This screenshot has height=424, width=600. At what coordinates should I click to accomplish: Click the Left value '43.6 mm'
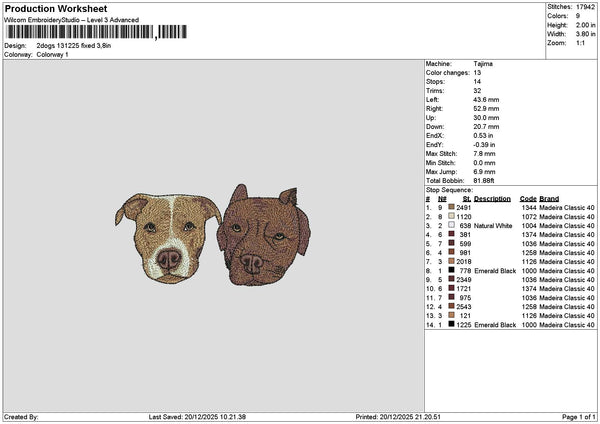(x=486, y=100)
